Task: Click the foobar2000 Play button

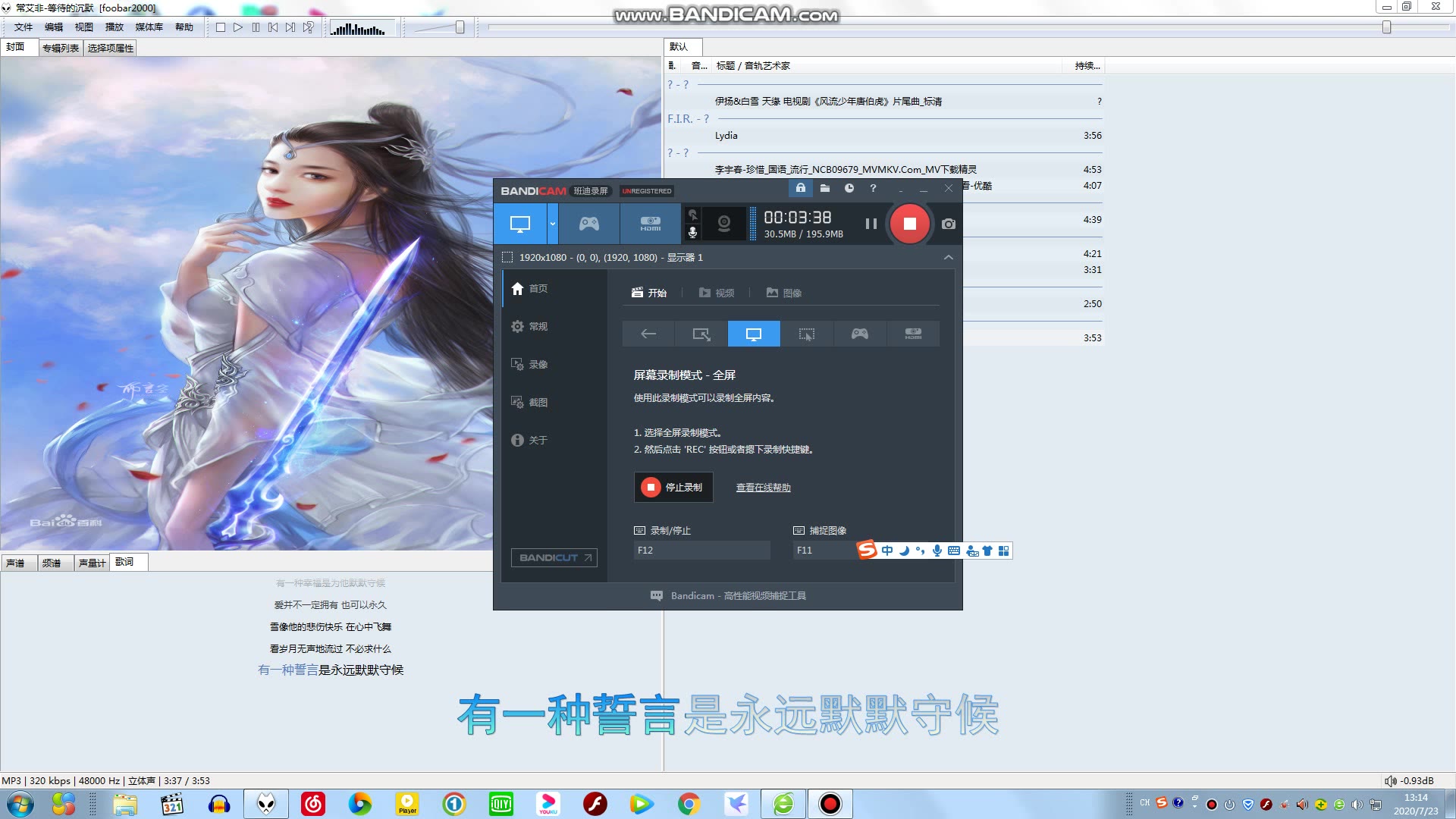Action: (x=238, y=27)
